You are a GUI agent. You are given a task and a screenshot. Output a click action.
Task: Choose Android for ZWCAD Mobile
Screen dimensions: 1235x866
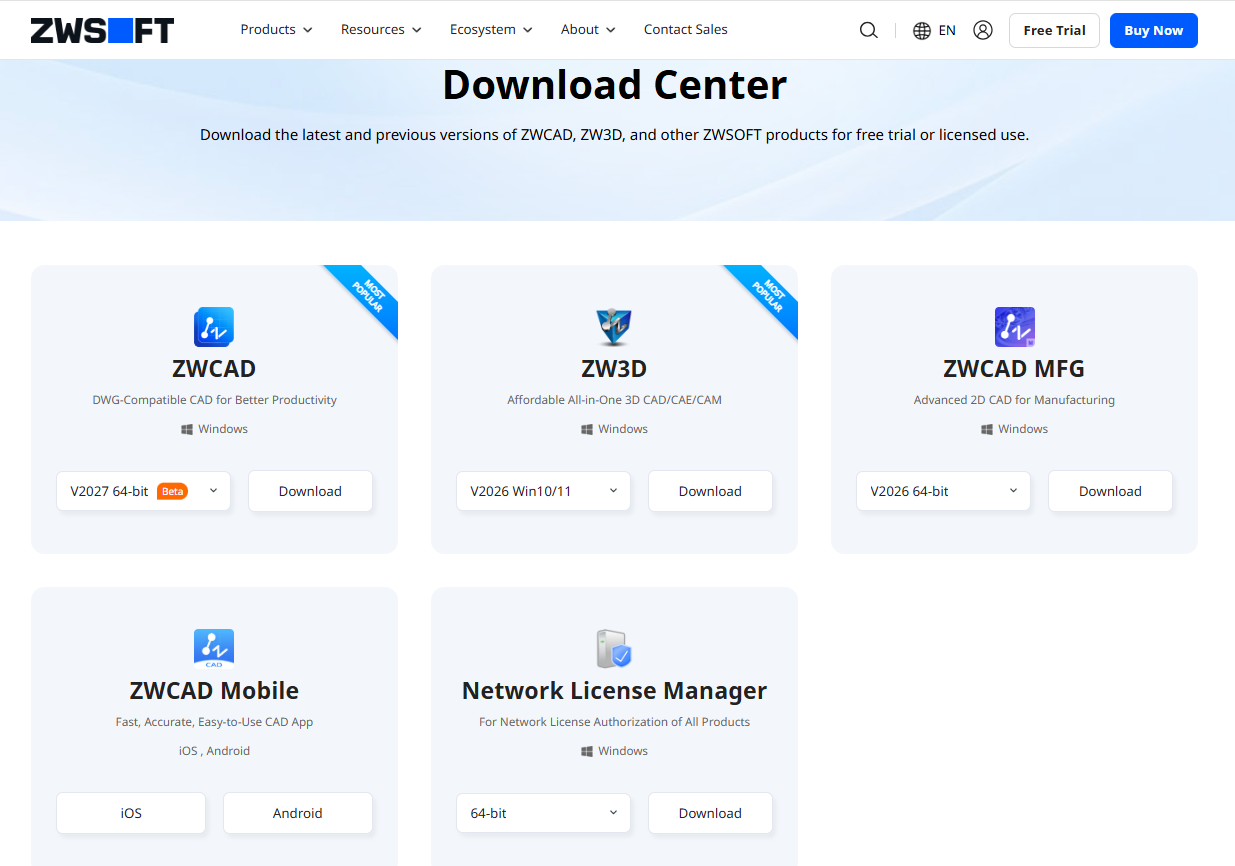tap(298, 813)
